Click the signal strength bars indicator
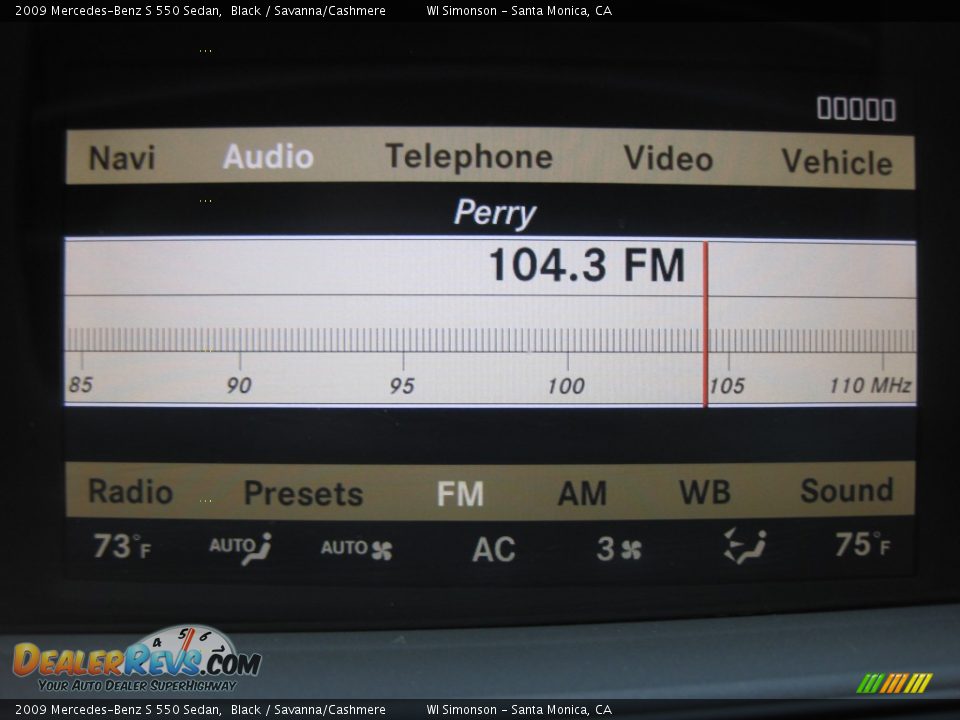This screenshot has height=720, width=960. [856, 109]
